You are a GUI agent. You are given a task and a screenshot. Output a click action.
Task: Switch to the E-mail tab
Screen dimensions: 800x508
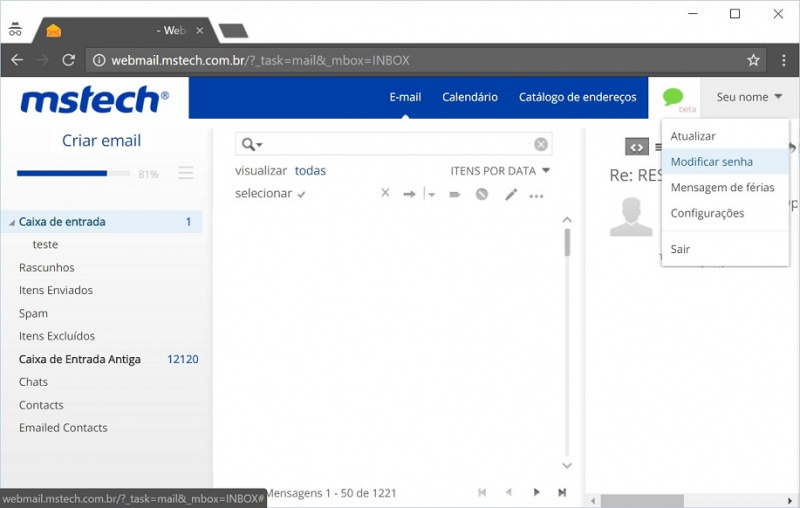click(405, 97)
